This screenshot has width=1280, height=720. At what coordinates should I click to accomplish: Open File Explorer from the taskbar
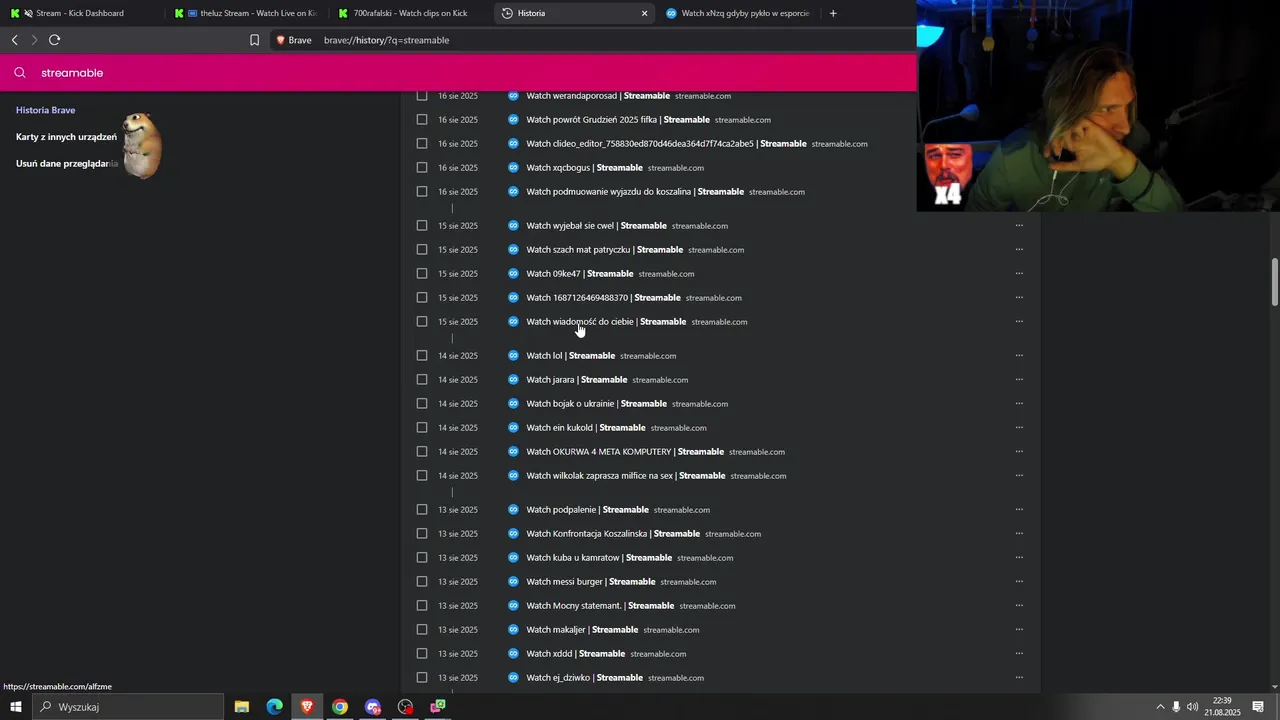point(242,707)
